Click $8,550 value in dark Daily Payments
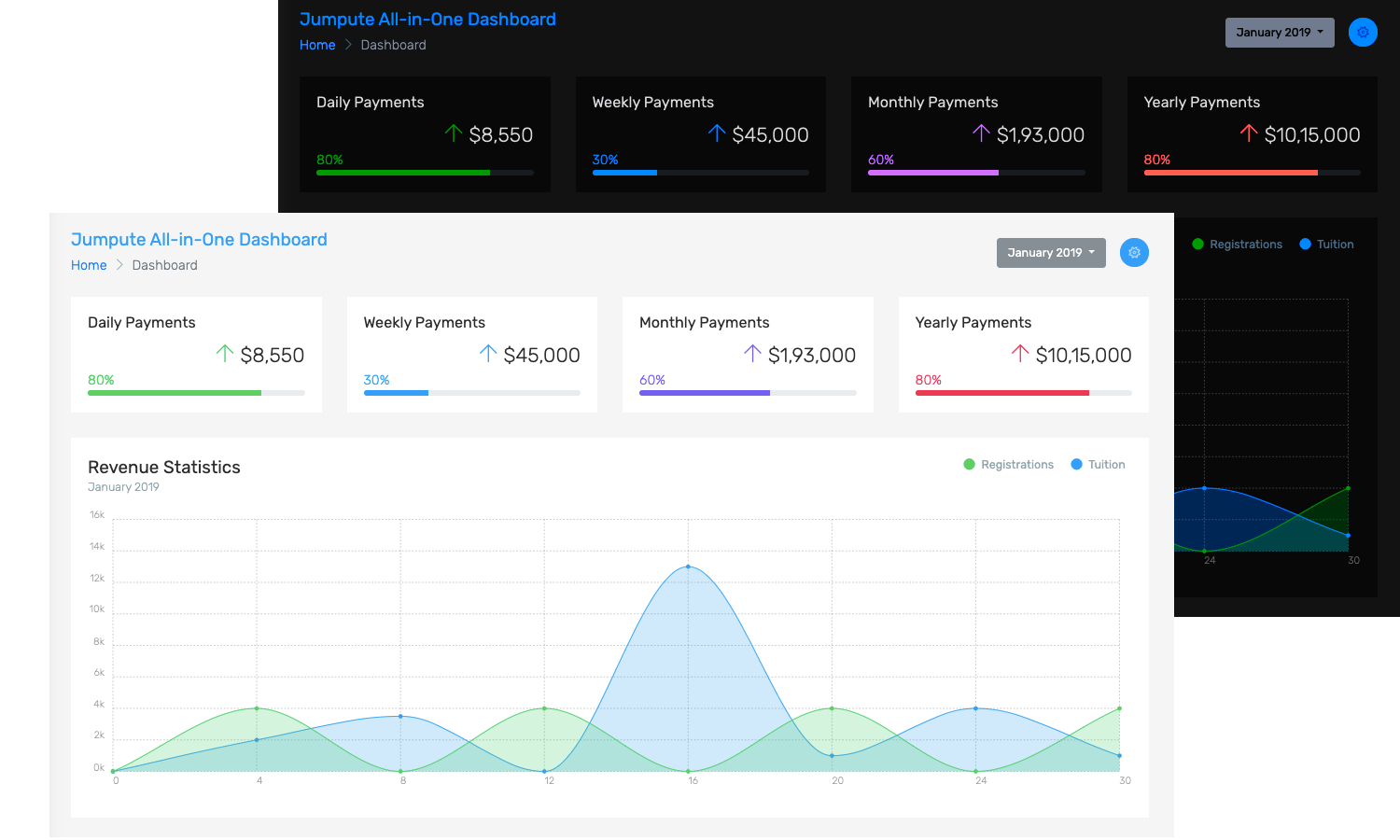1400x840 pixels. click(x=501, y=134)
